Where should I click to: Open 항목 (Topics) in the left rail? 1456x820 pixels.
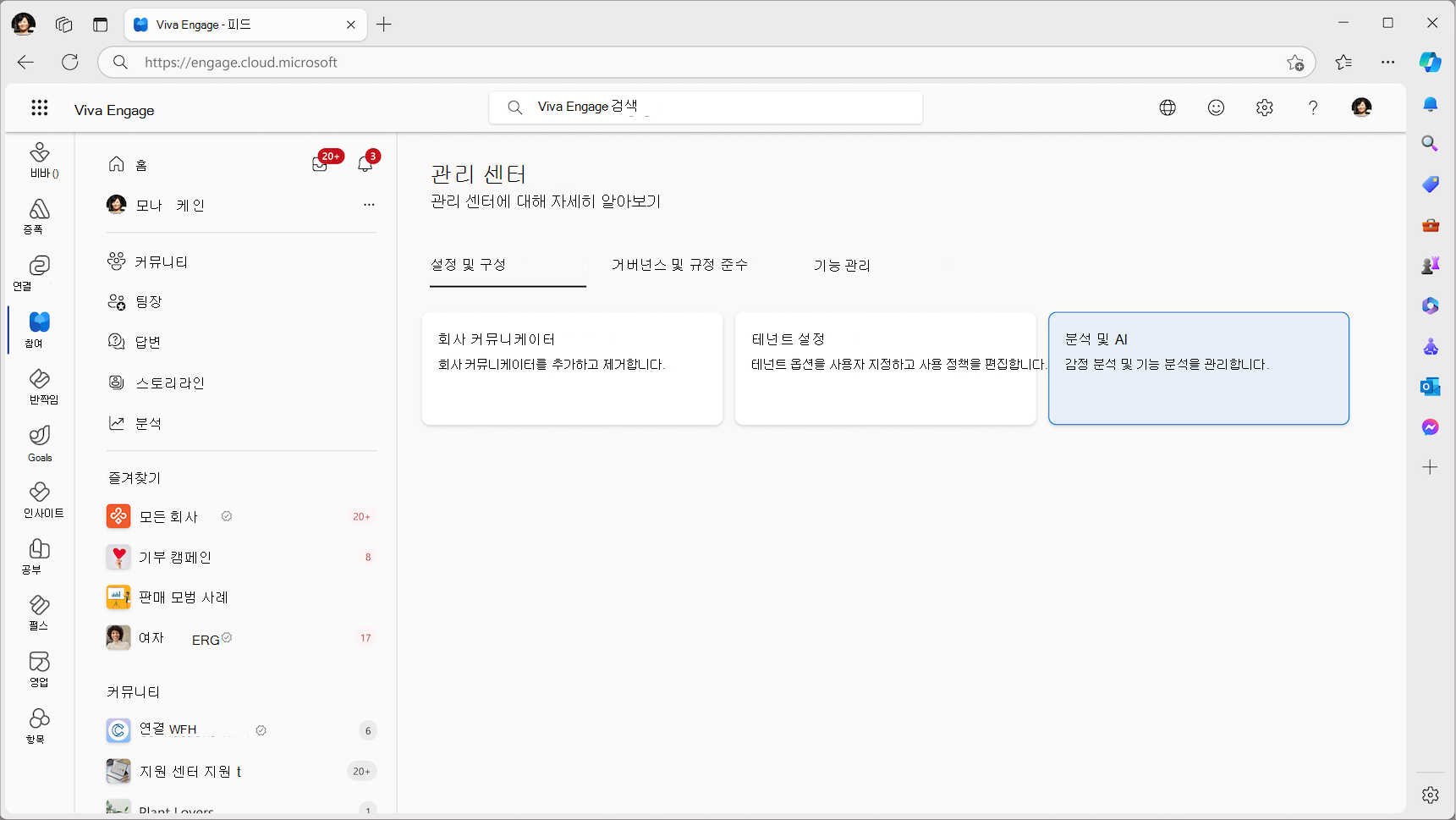tap(40, 726)
